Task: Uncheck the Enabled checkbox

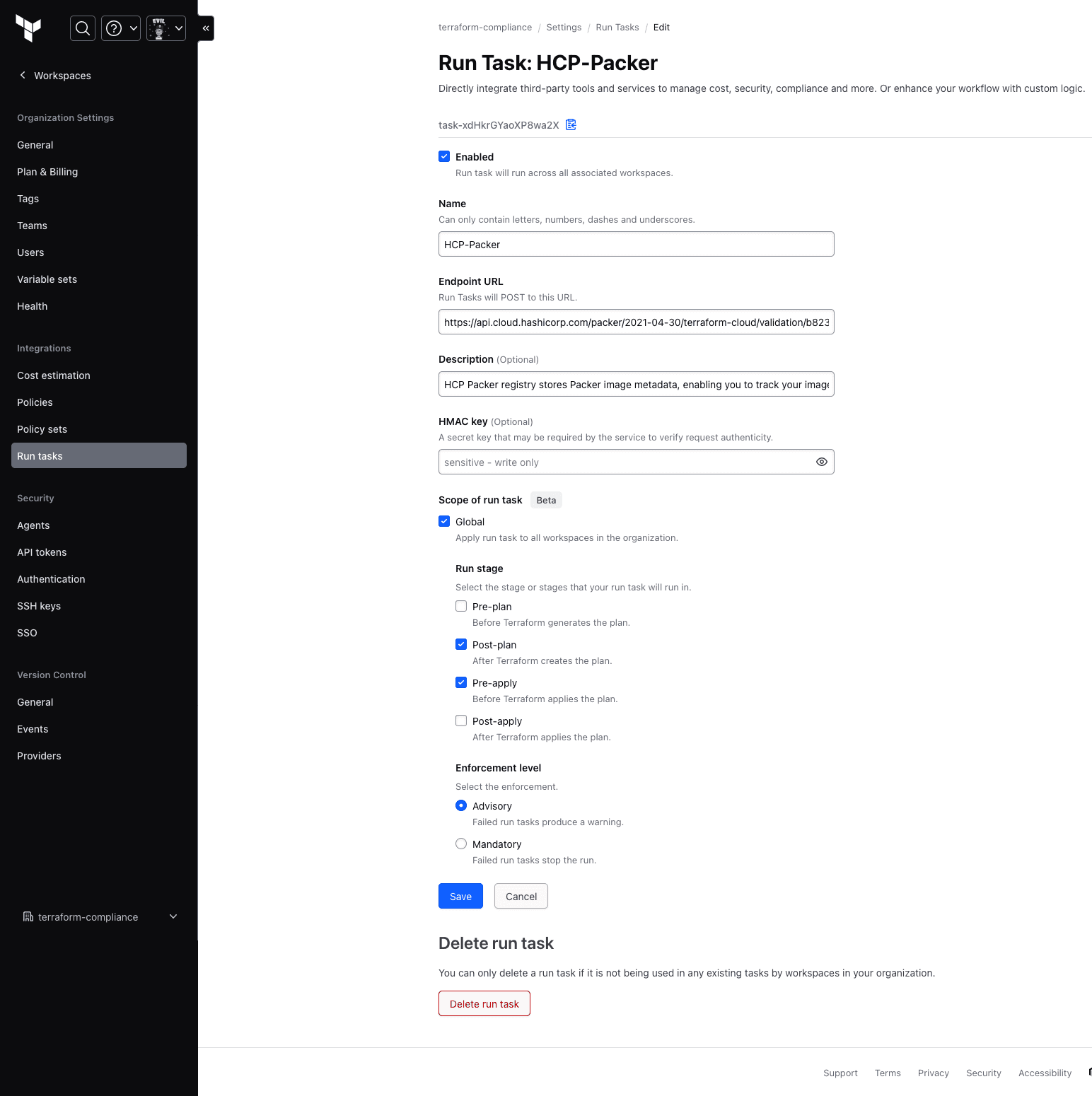Action: (x=444, y=157)
